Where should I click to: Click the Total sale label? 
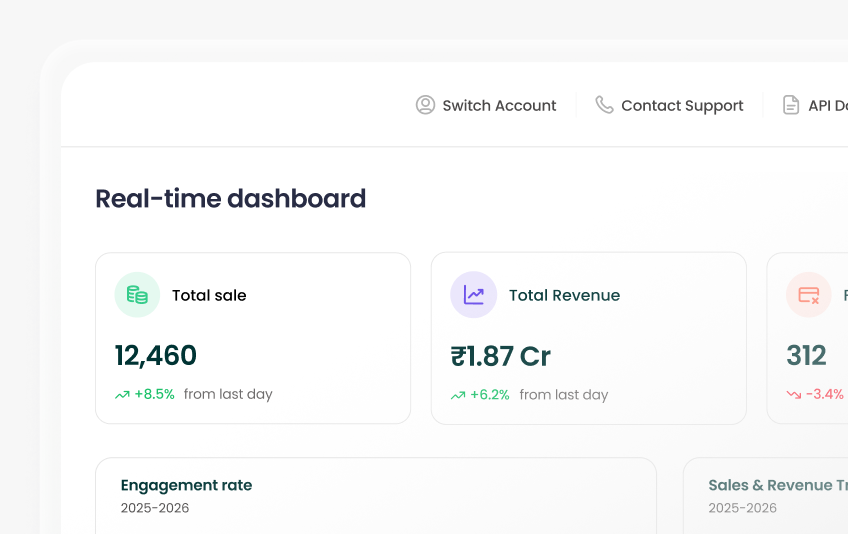(209, 295)
